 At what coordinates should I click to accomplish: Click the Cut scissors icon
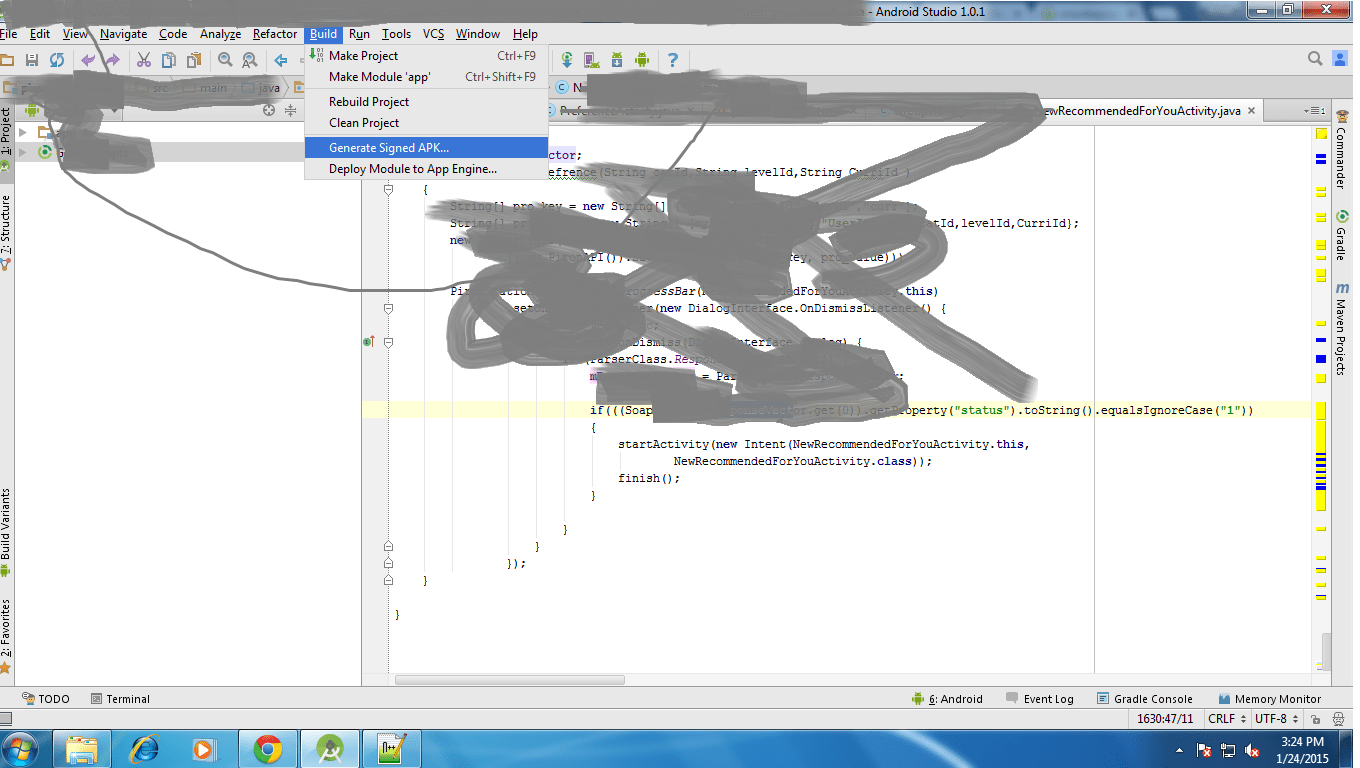click(144, 60)
